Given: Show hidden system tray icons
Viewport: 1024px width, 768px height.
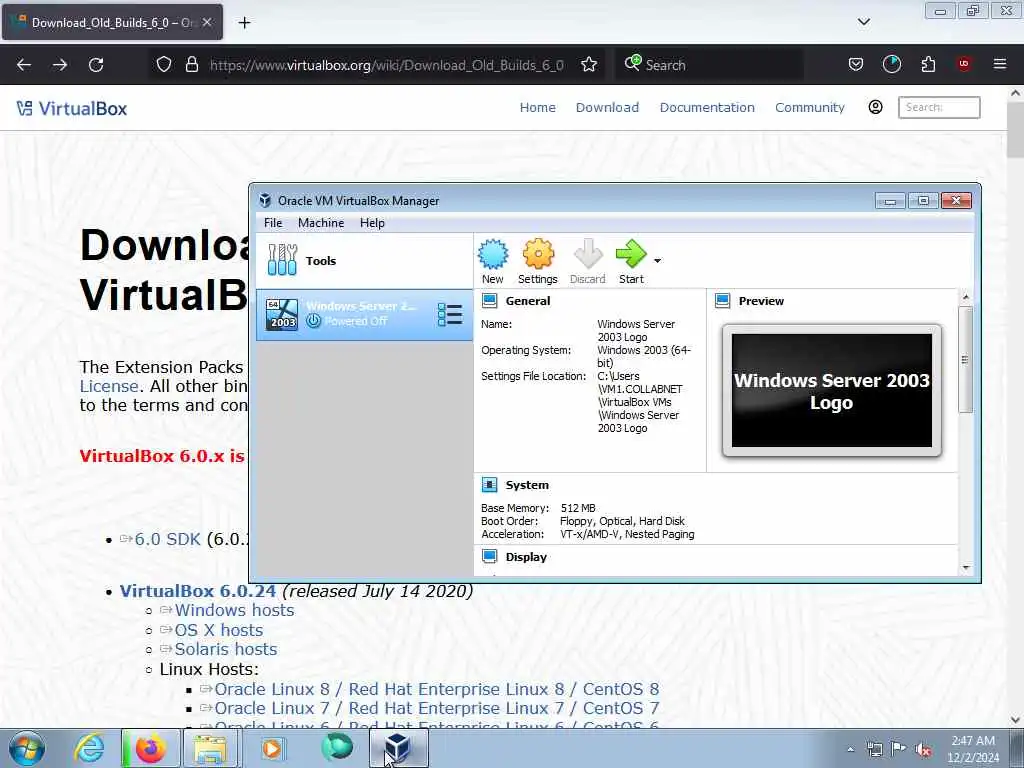Looking at the screenshot, I should 850,749.
